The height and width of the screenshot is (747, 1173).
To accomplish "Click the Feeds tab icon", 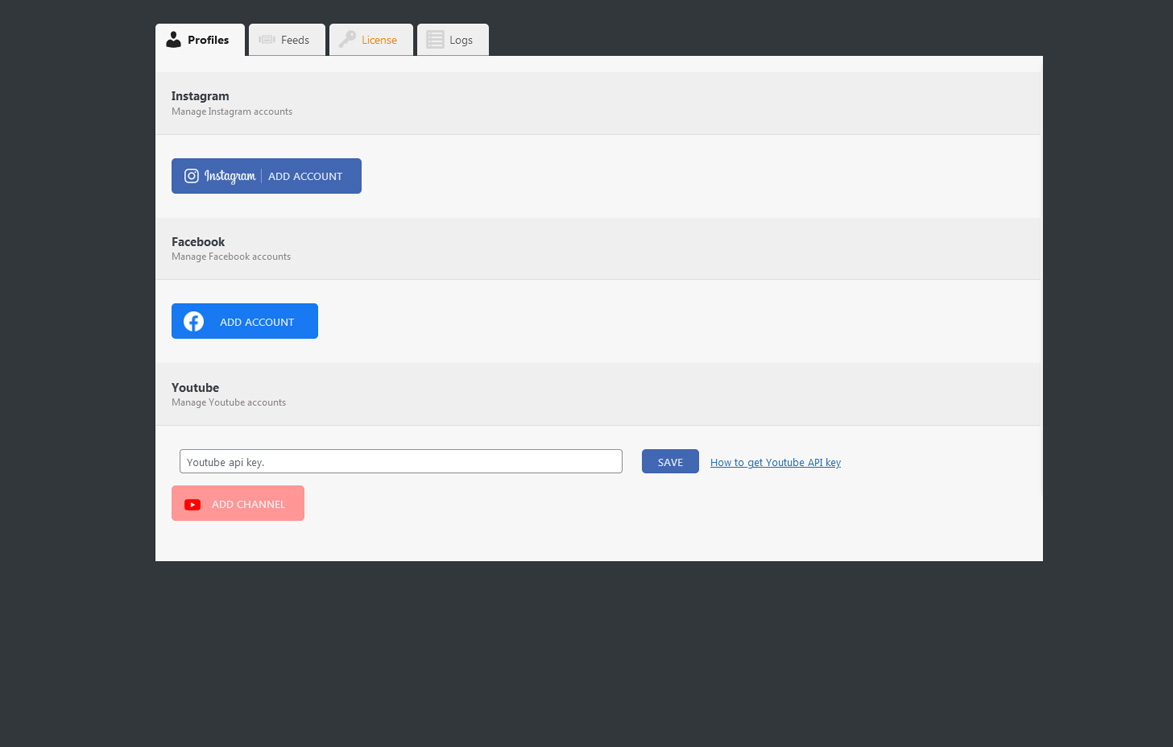I will (x=267, y=40).
